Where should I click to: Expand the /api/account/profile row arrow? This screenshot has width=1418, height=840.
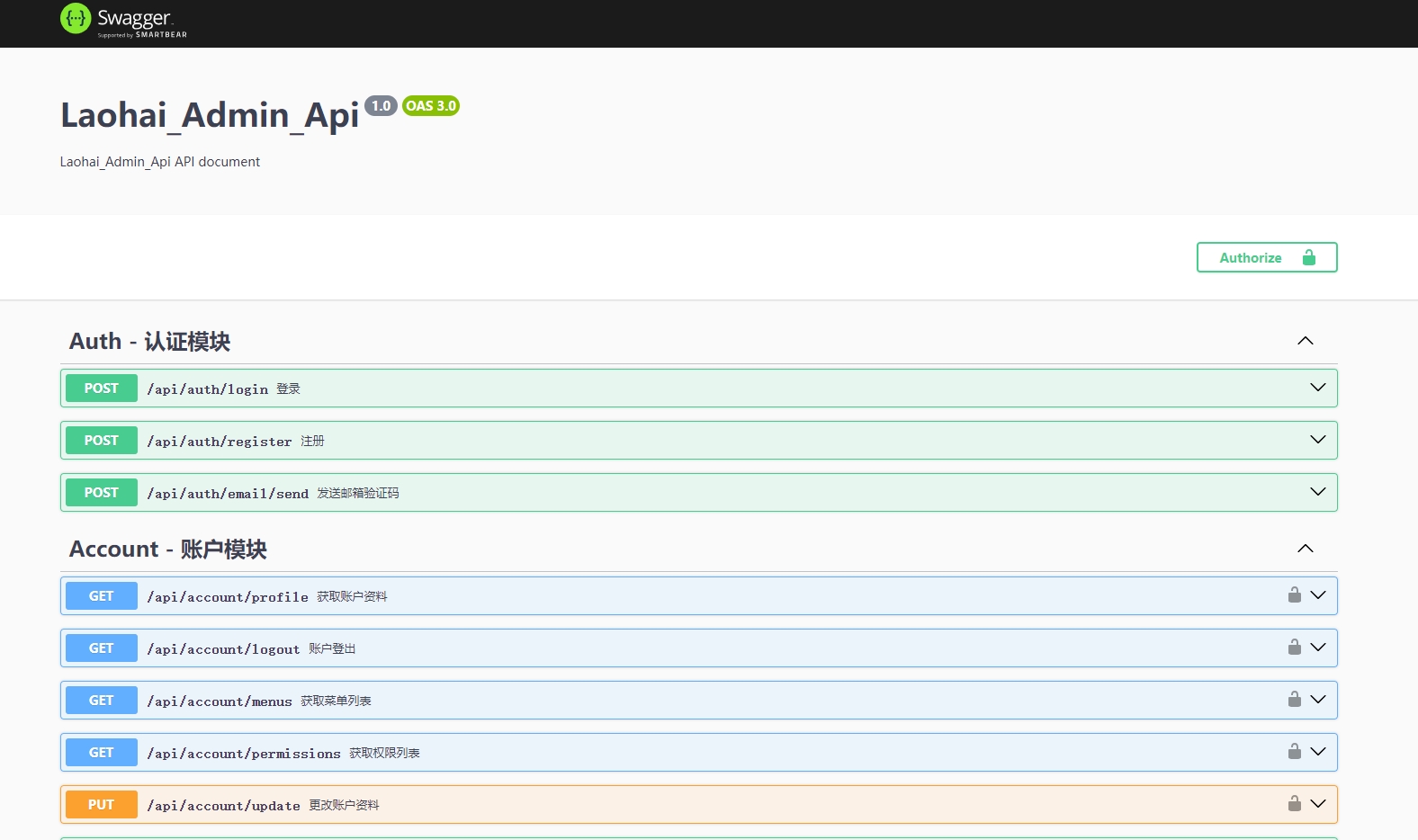pyautogui.click(x=1318, y=595)
